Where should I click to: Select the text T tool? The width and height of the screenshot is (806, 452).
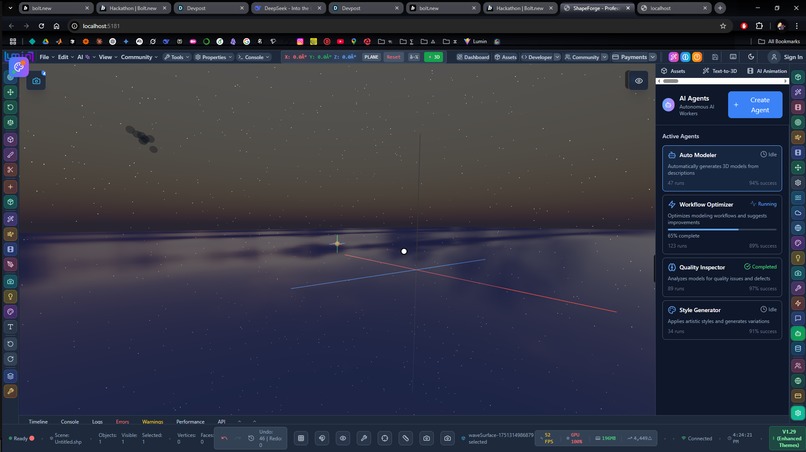(10, 327)
